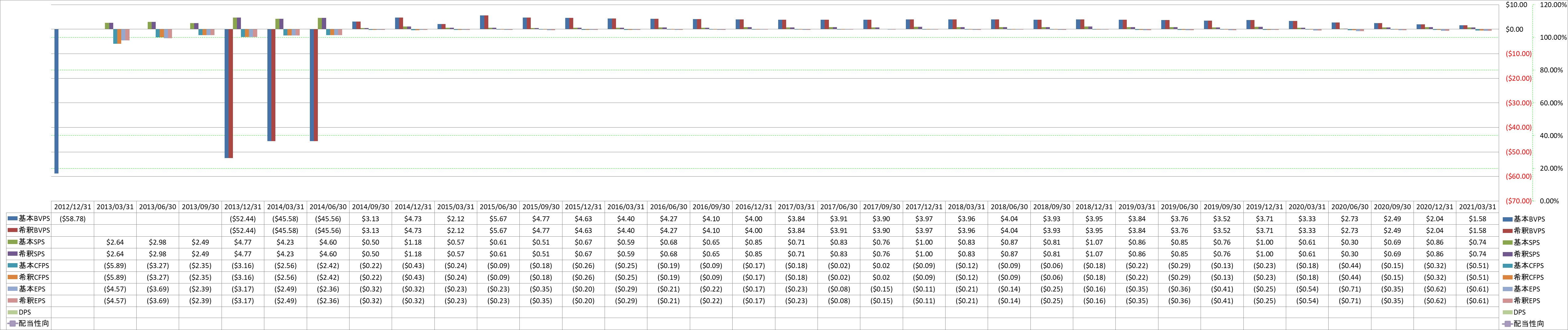Click the 2013/03/31 date column header
The image size is (1568, 330).
(115, 207)
